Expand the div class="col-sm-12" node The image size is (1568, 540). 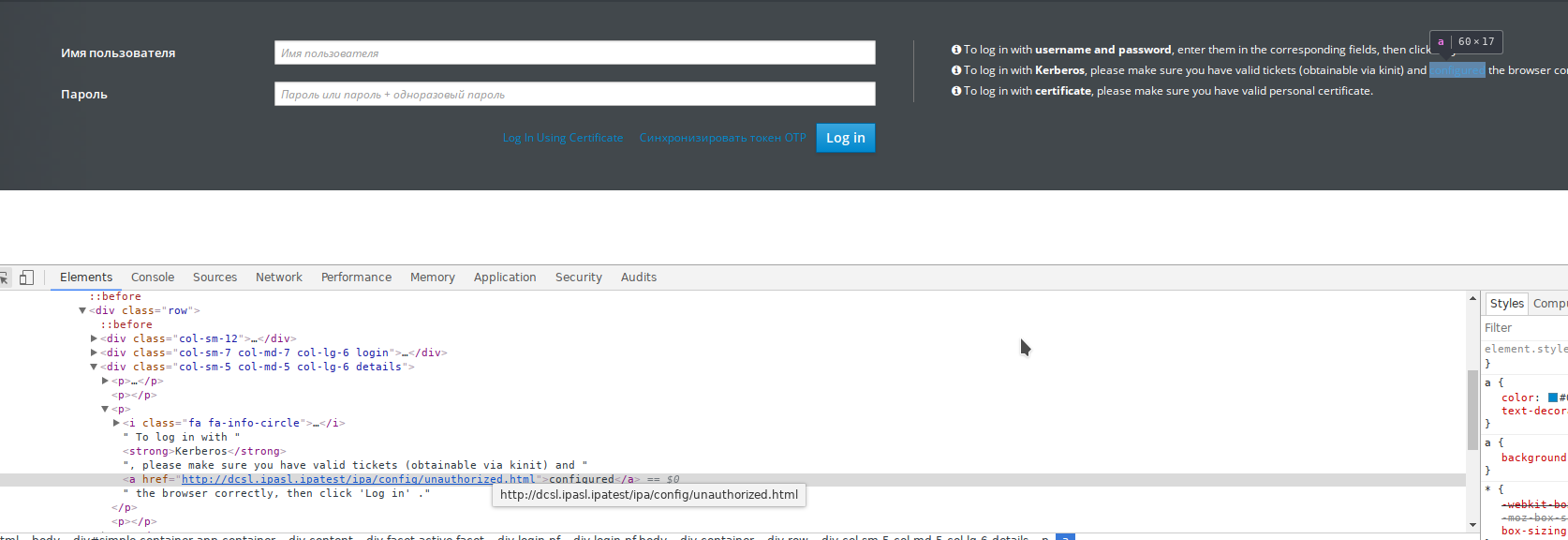94,338
